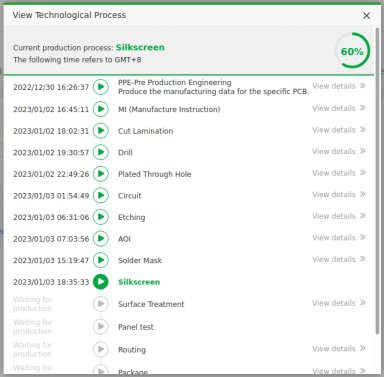Image resolution: width=384 pixels, height=377 pixels.
Task: Click the PPE-Pre Production Engineering step icon
Action: (x=101, y=87)
